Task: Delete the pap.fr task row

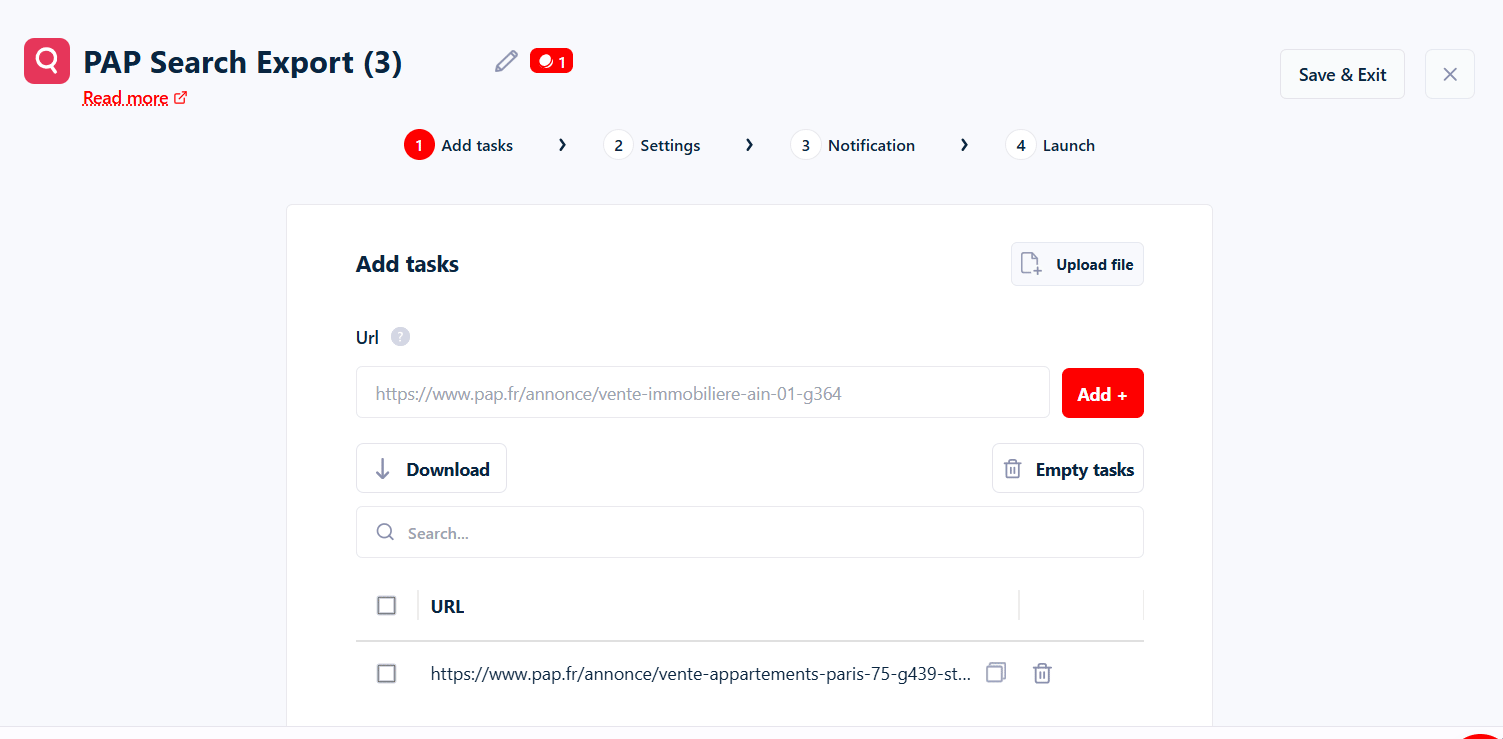Action: (1042, 673)
